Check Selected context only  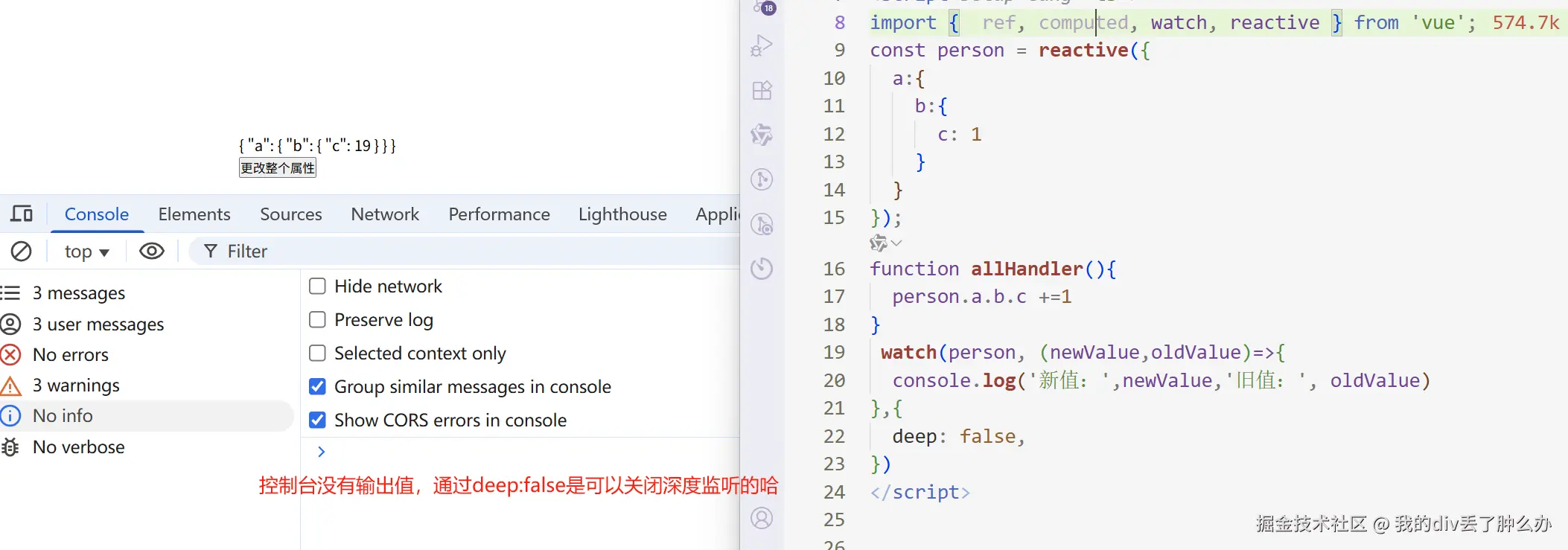tap(317, 354)
